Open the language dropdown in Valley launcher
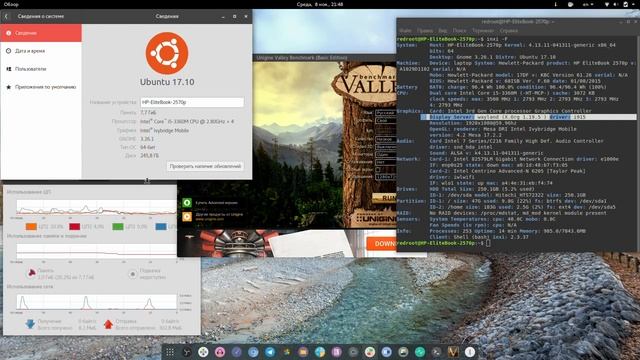 click(x=386, y=112)
